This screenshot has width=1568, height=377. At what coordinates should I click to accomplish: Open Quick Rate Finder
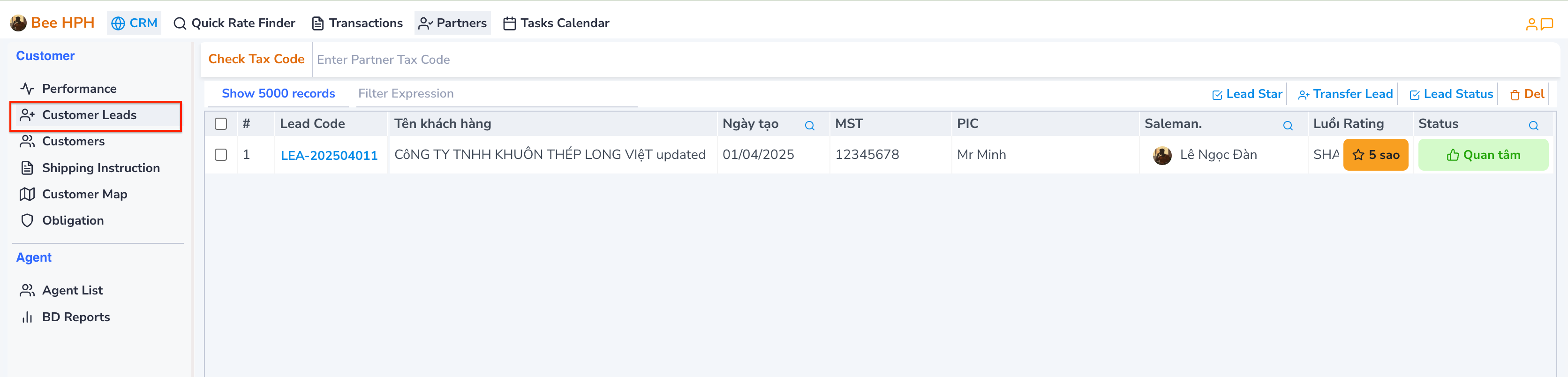[x=234, y=23]
